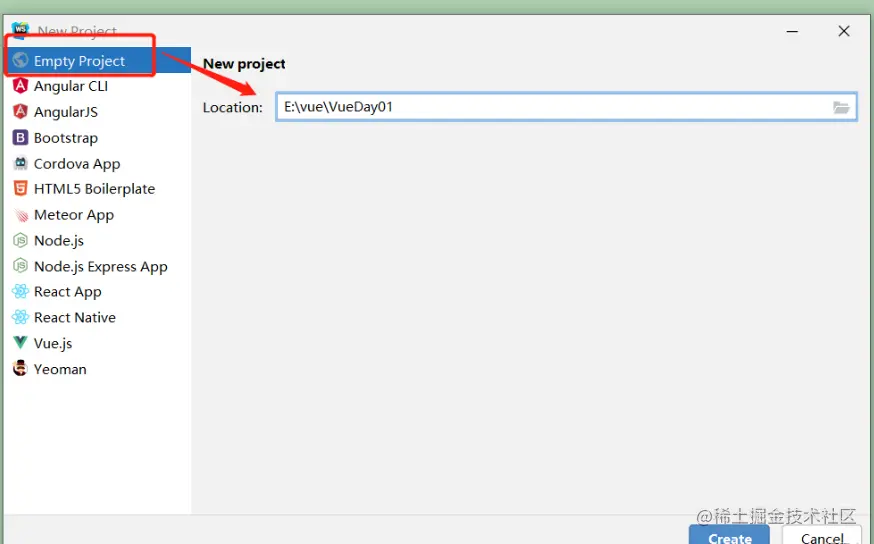Click the Meteor App icon
This screenshot has width=874, height=544.
point(21,215)
